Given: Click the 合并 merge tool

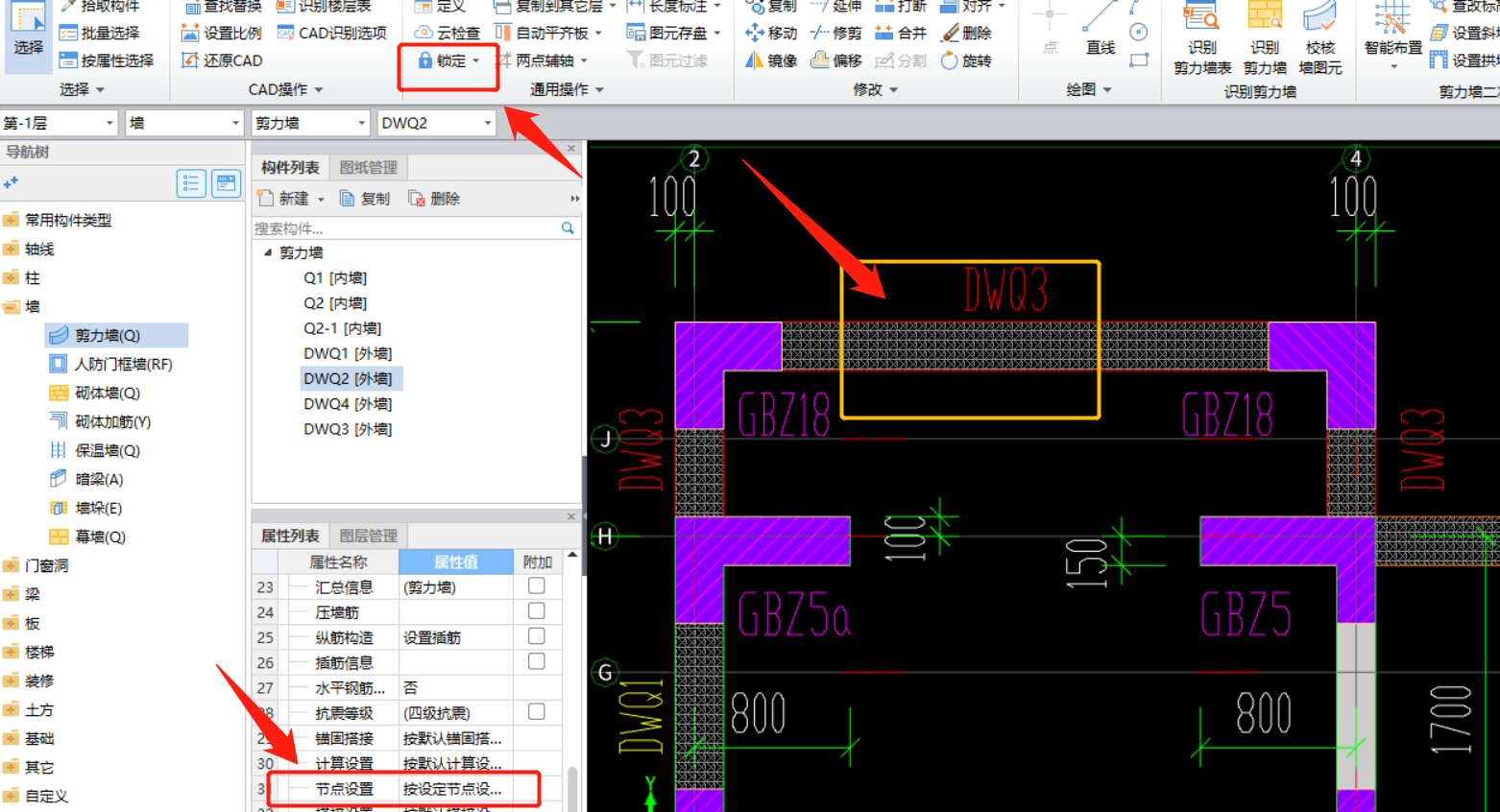Looking at the screenshot, I should tap(901, 33).
